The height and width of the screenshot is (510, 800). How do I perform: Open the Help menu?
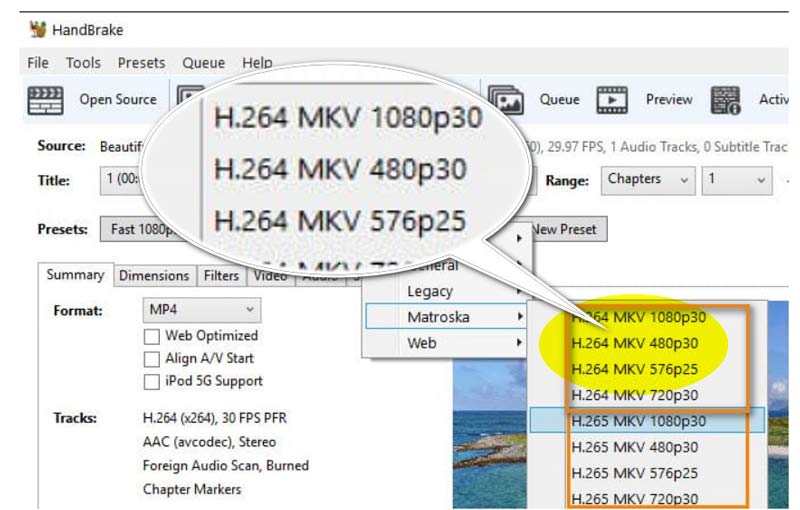[257, 63]
